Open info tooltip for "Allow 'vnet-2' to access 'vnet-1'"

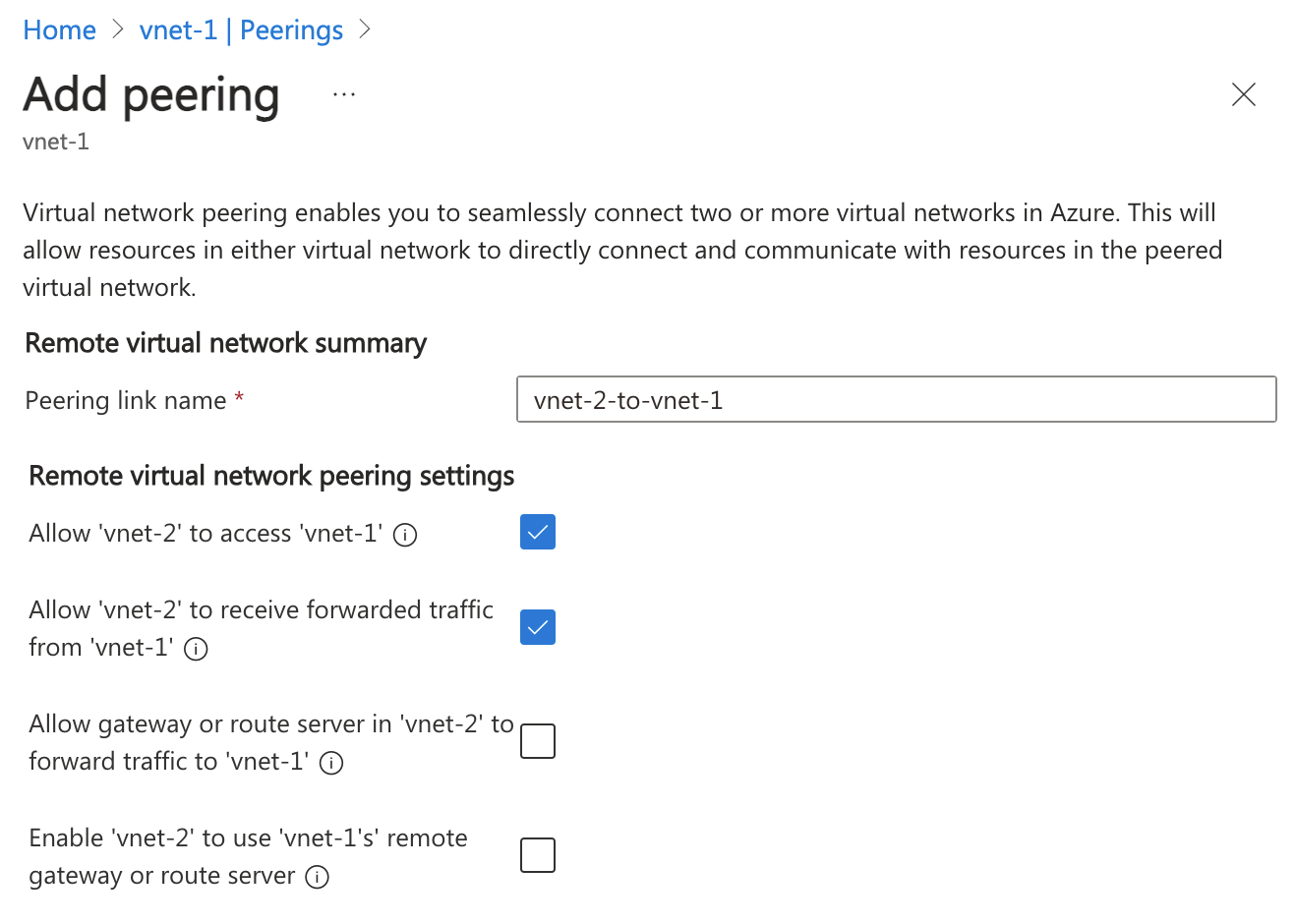click(404, 535)
